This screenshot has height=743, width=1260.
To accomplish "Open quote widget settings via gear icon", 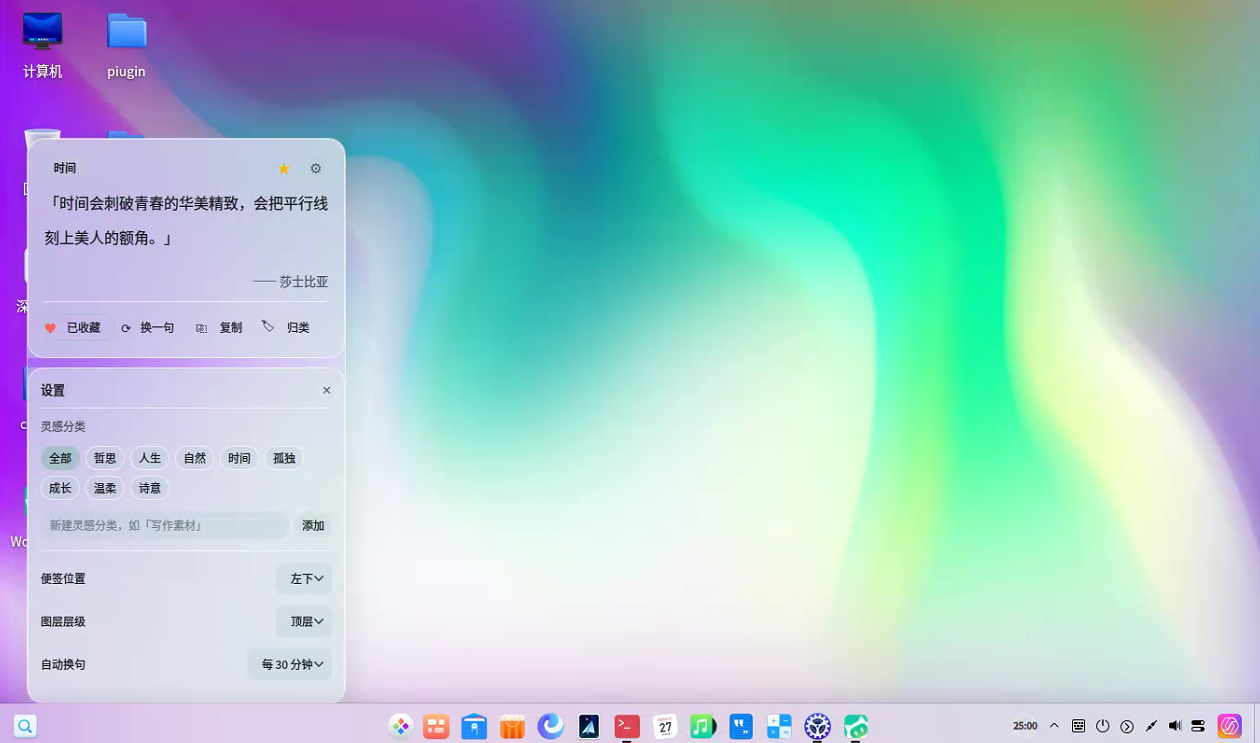I will [316, 169].
